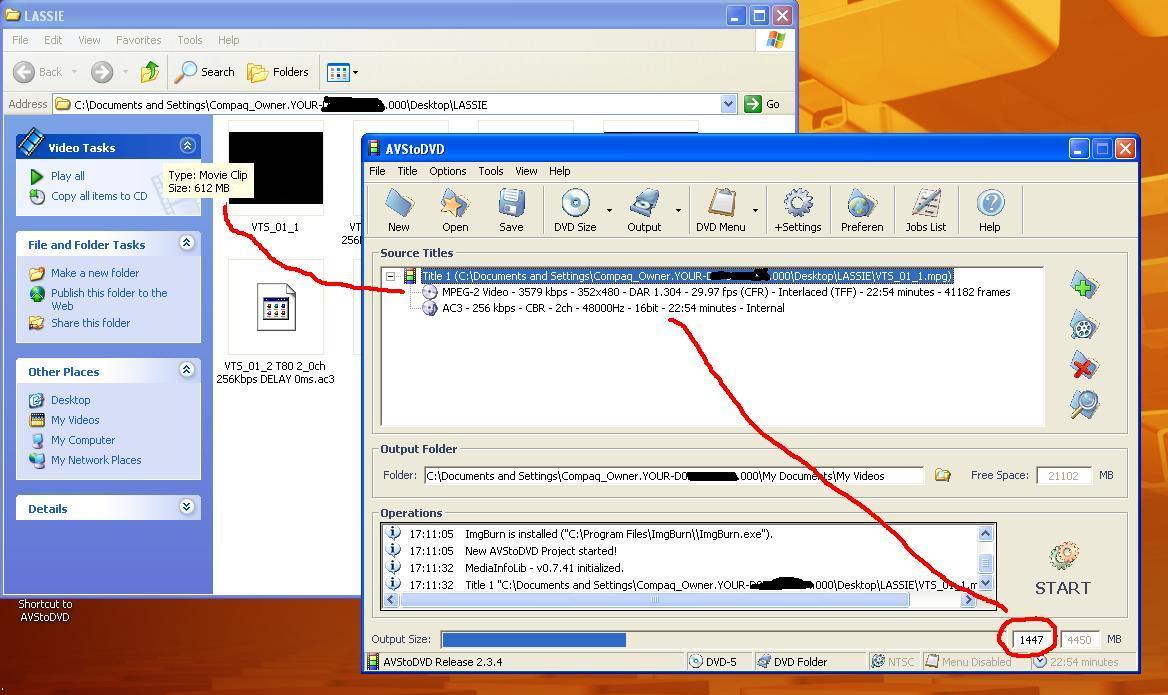Click the Operations log scroll down arrow
Viewport: 1168px width, 695px height.
986,583
